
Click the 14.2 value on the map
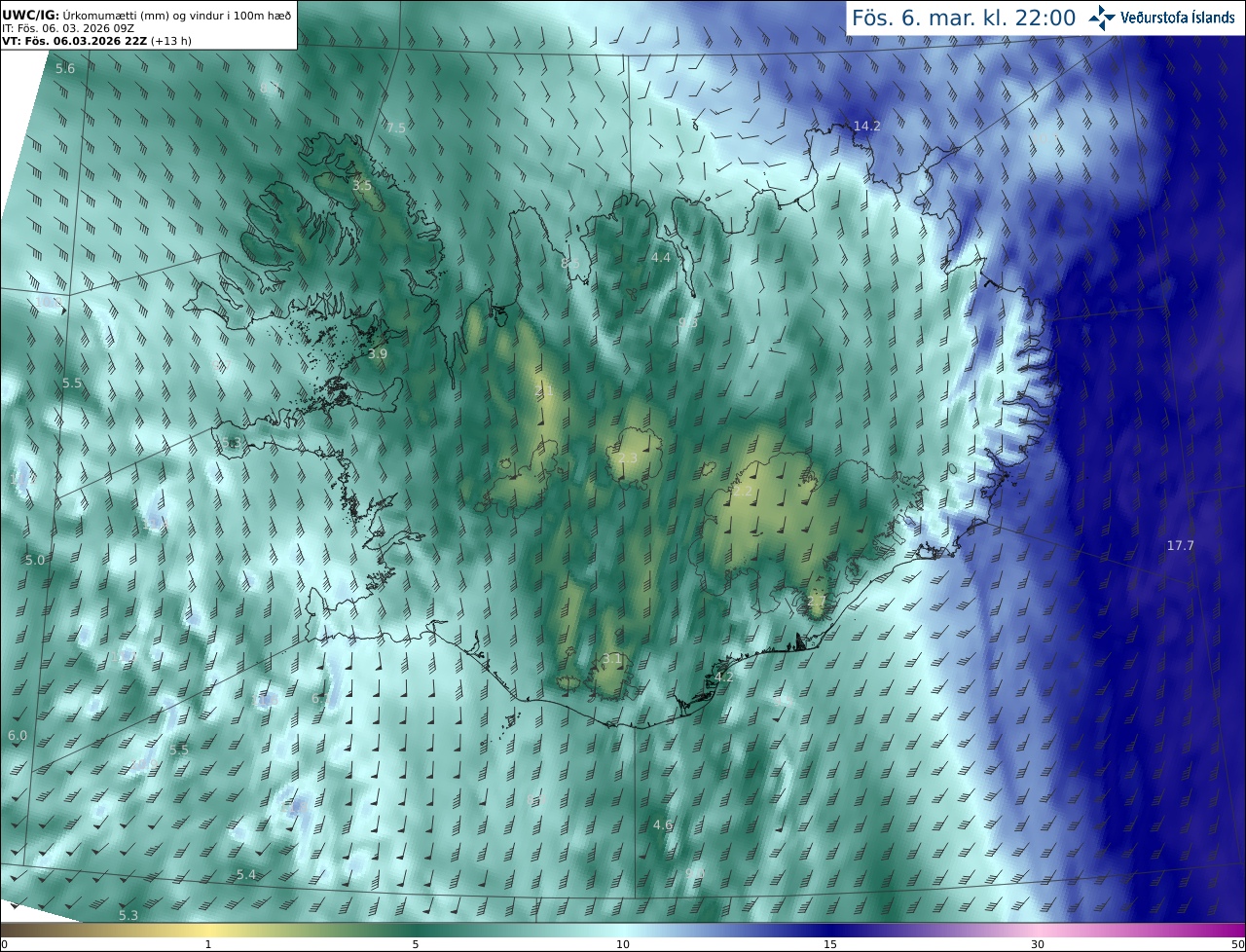[866, 127]
